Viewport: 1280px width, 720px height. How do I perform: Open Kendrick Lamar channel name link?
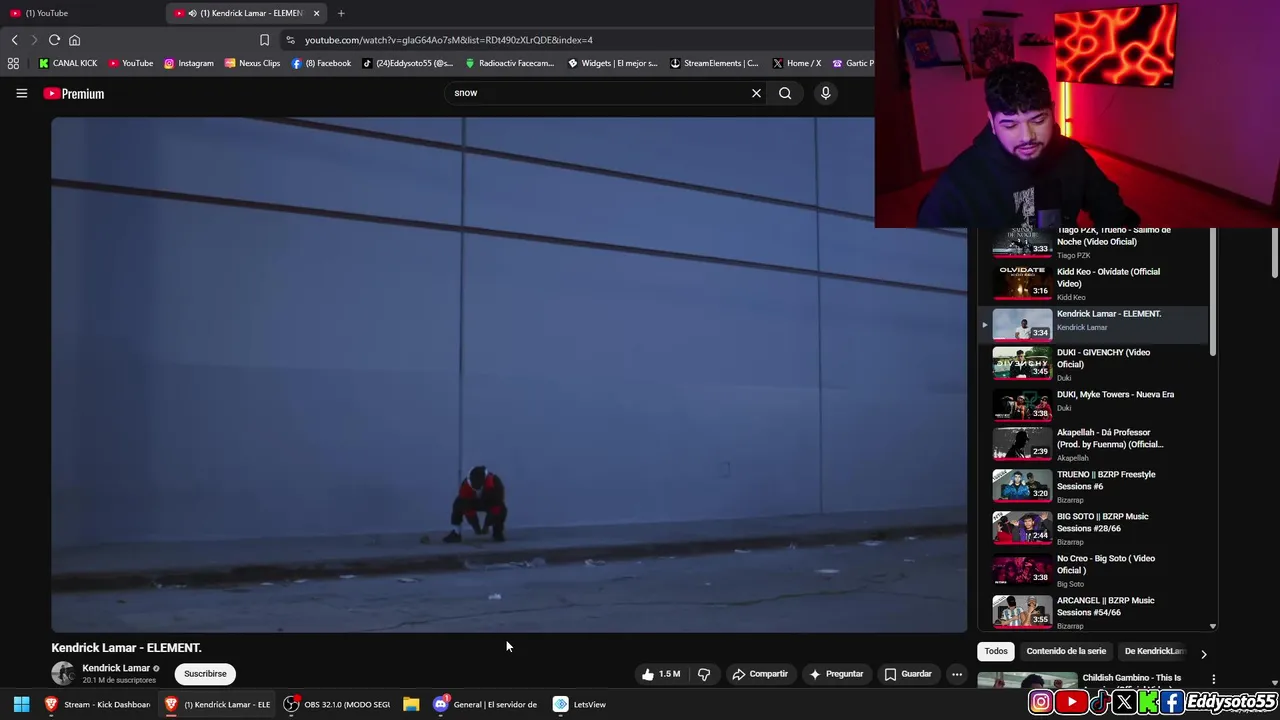(x=116, y=668)
